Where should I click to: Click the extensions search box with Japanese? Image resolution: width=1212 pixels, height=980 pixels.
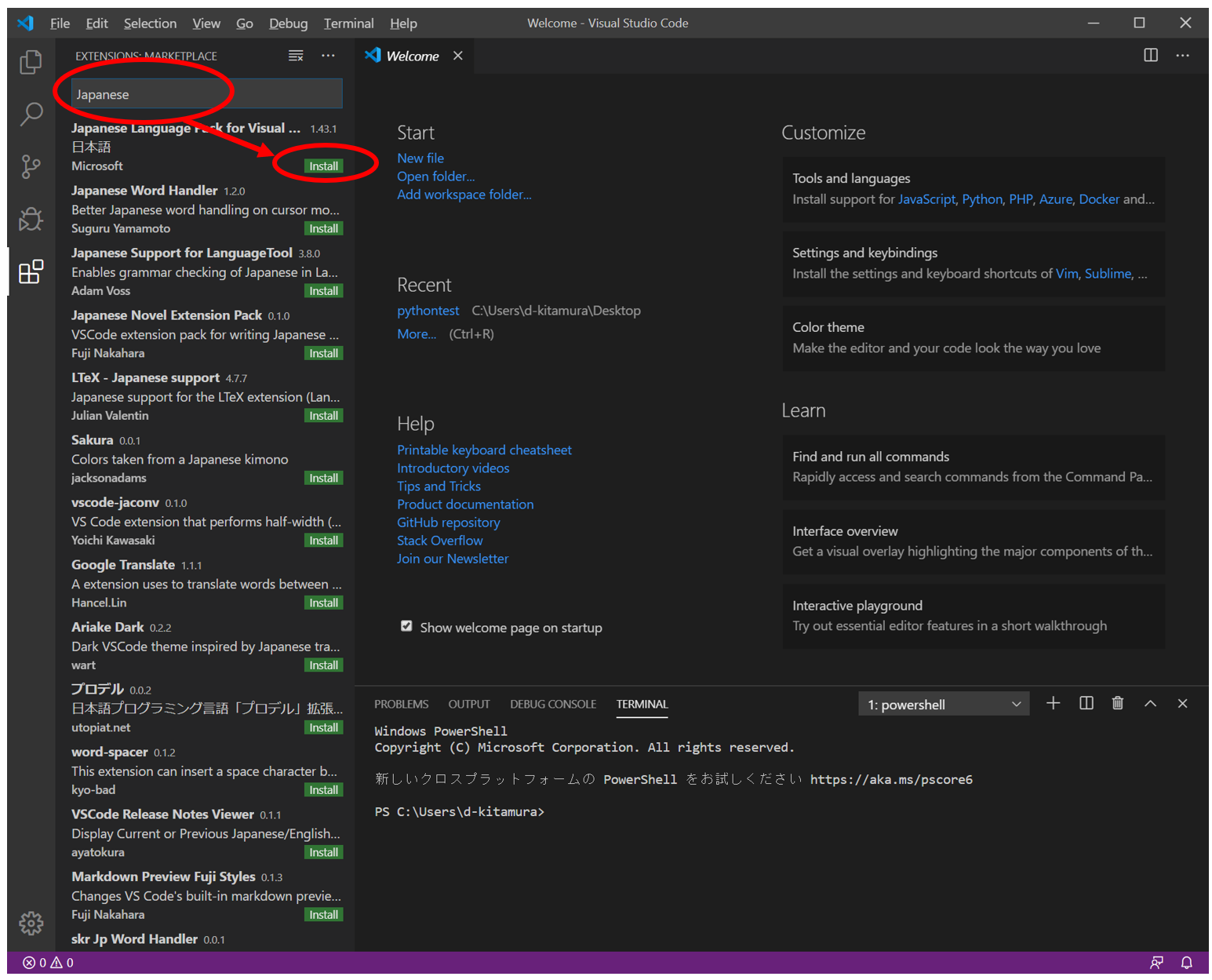click(207, 94)
